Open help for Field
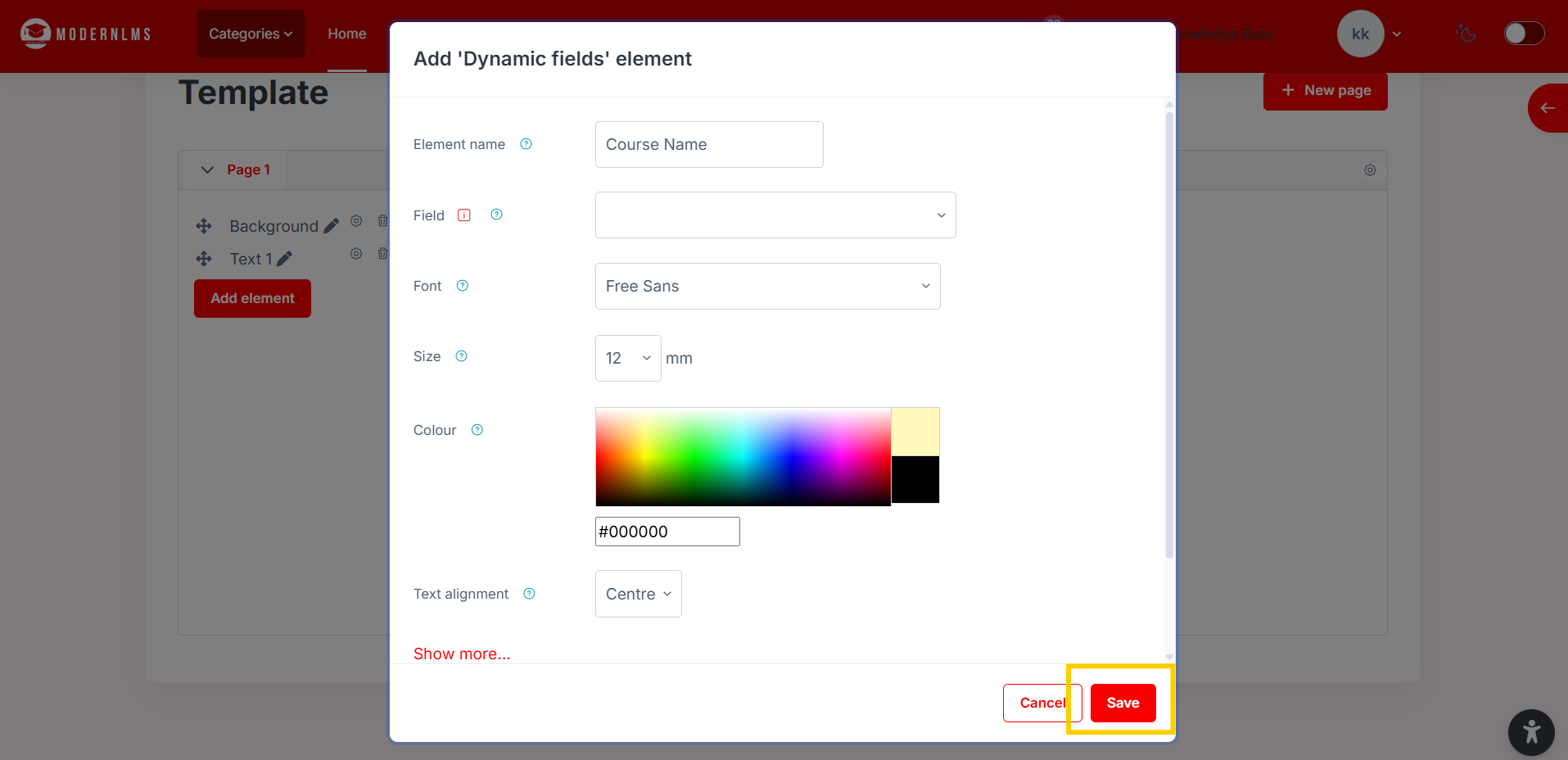This screenshot has width=1568, height=760. coord(496,215)
